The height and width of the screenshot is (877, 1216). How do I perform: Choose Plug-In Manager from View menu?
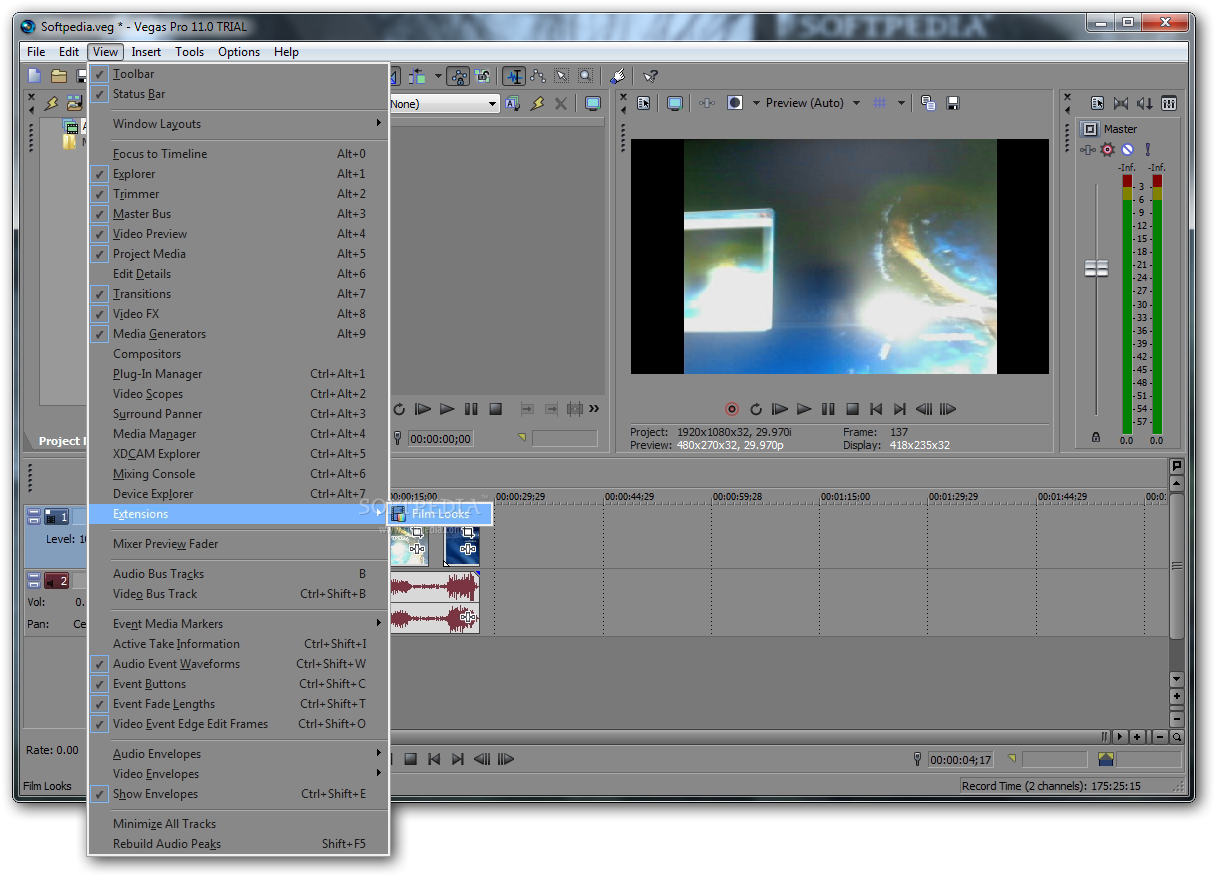coord(238,374)
